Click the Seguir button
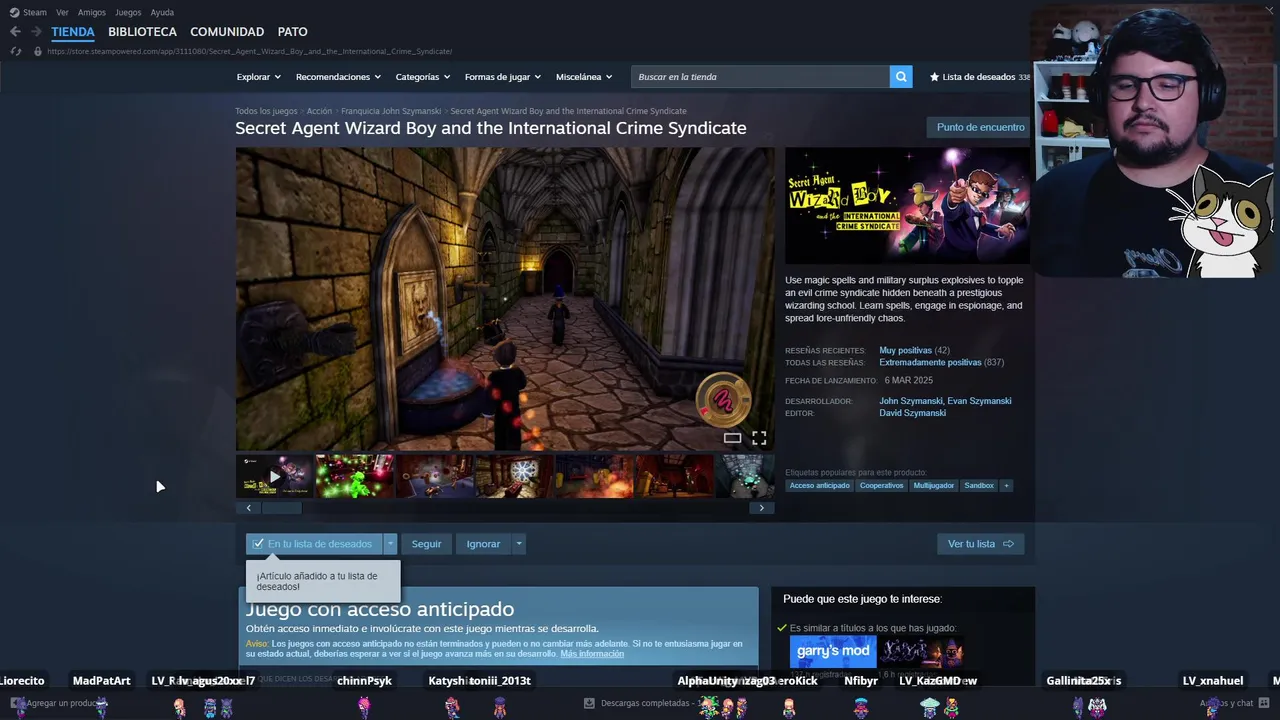 [x=426, y=544]
